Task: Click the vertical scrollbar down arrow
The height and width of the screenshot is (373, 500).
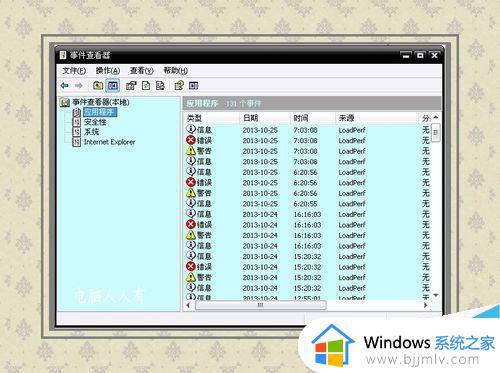Action: pos(436,295)
